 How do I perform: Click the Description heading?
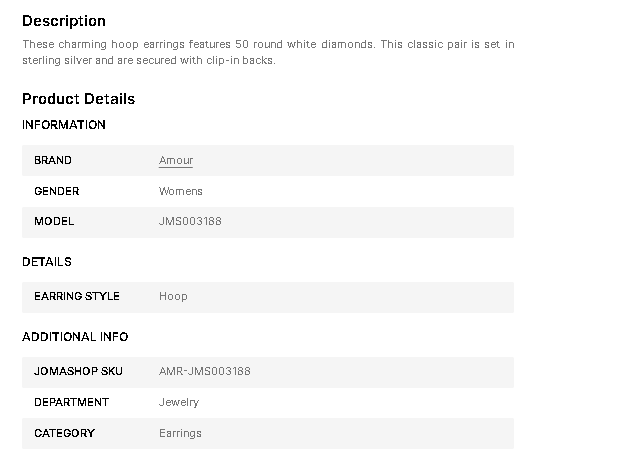(64, 21)
